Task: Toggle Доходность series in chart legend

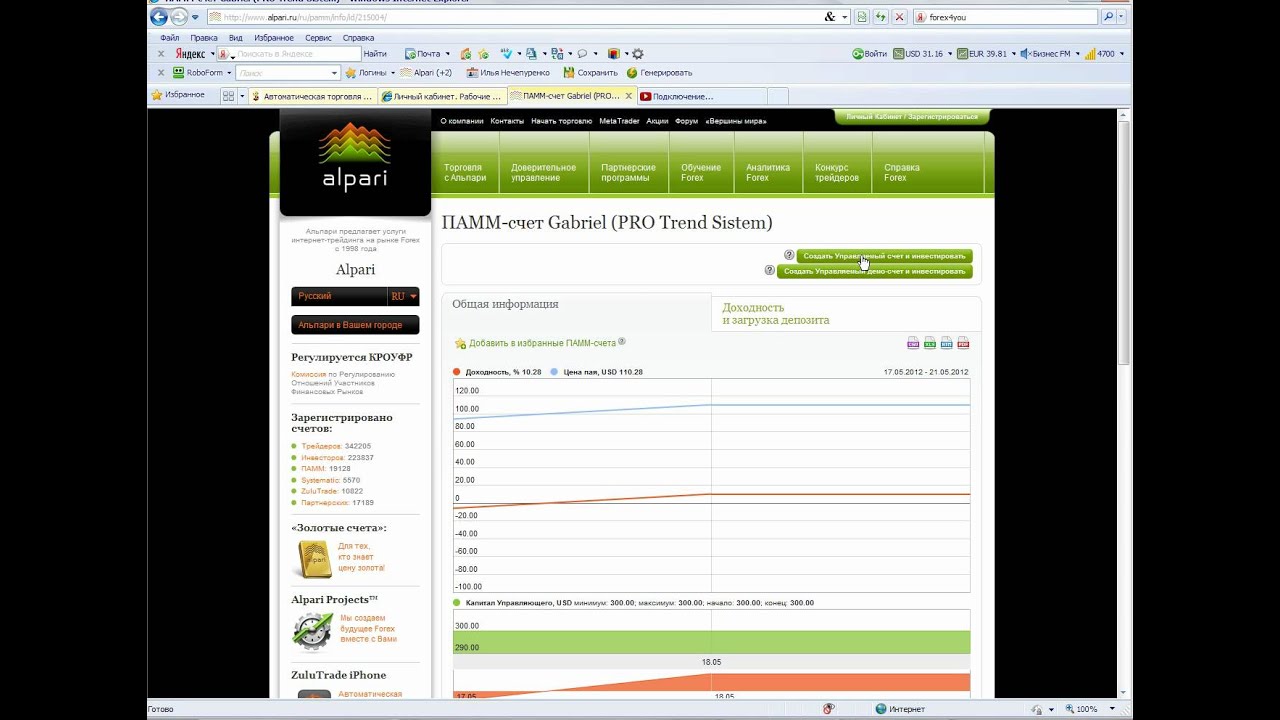Action: (457, 372)
